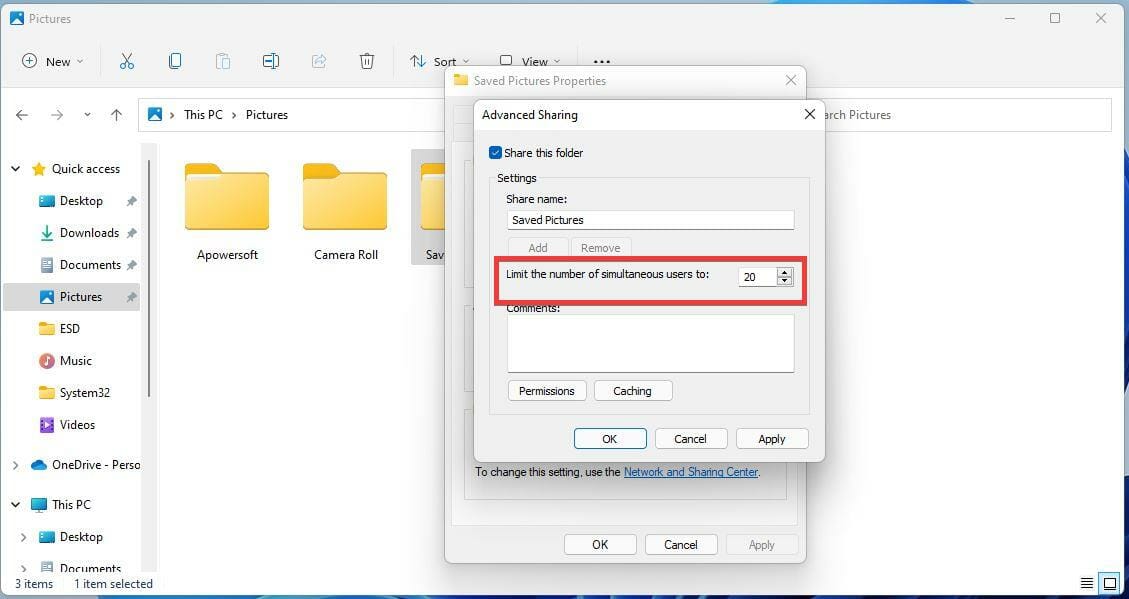Select ESD folder in navigation pane
The width and height of the screenshot is (1129, 599).
(69, 328)
